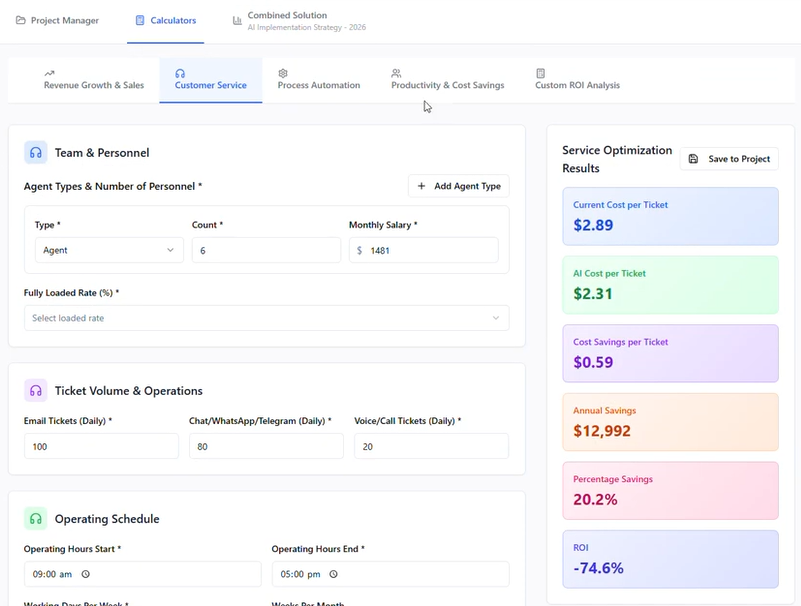Click the green headset icon next to Operating Schedule
Image resolution: width=801 pixels, height=606 pixels.
[x=36, y=519]
